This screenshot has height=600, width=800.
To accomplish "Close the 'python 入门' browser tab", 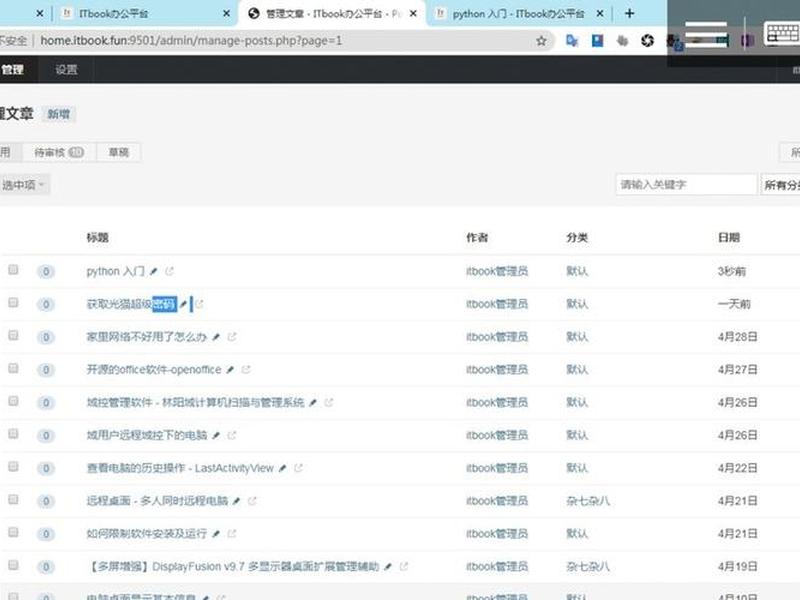I will coord(601,14).
